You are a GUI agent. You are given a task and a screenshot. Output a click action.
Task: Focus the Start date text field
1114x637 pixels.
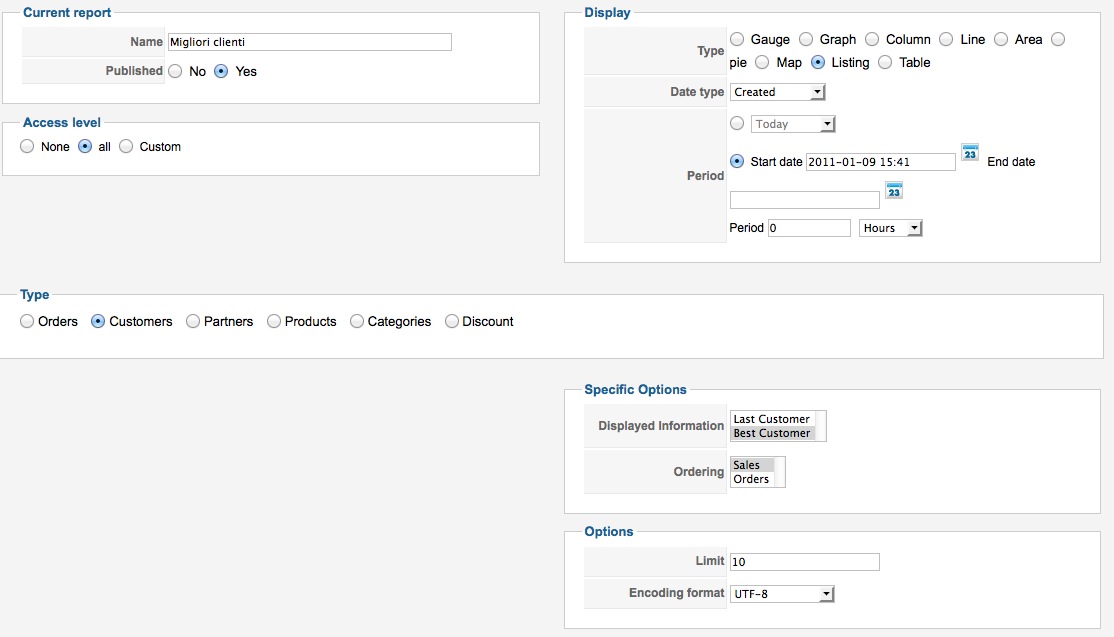pos(880,162)
